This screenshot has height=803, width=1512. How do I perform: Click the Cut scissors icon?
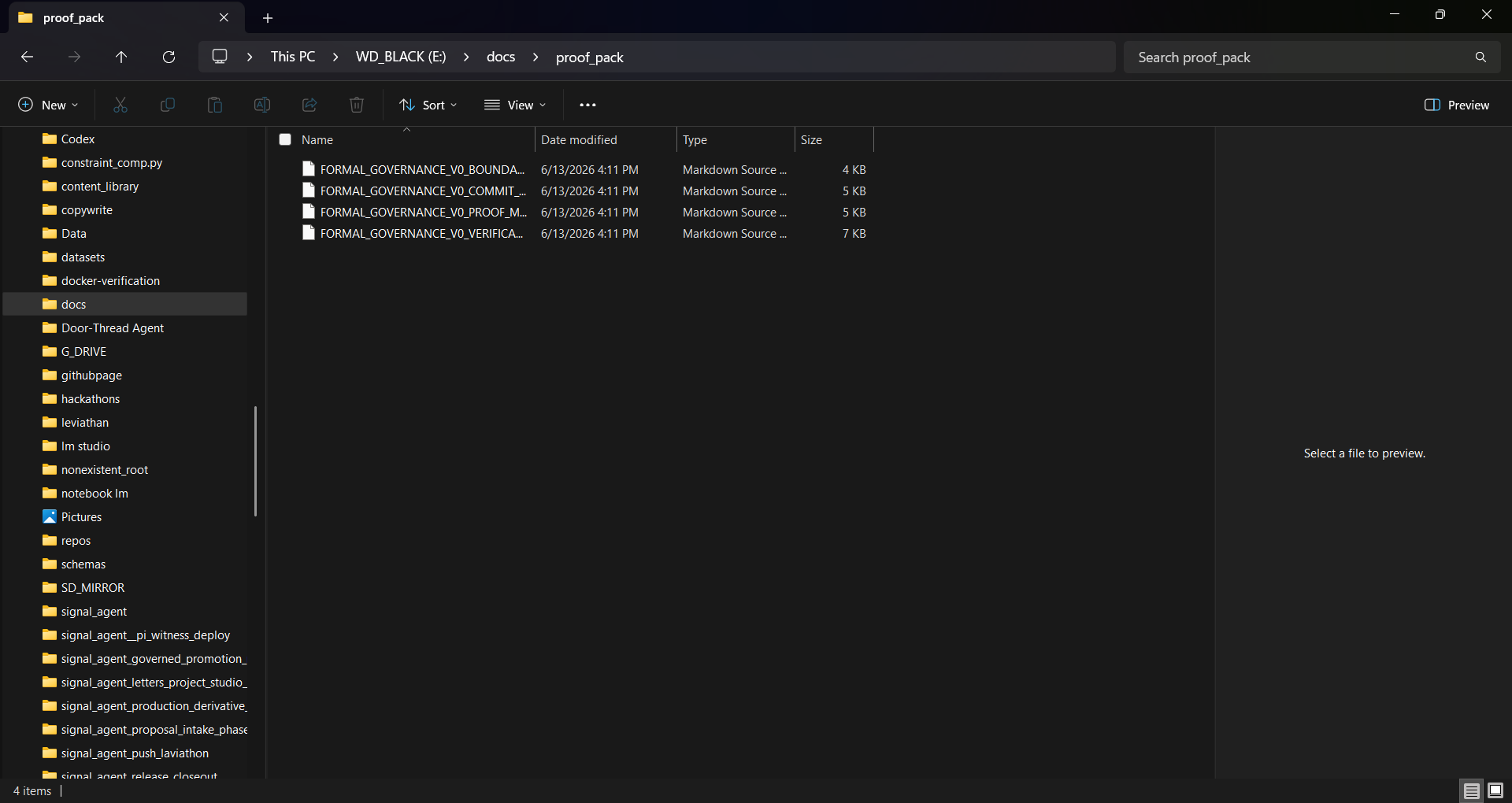120,105
